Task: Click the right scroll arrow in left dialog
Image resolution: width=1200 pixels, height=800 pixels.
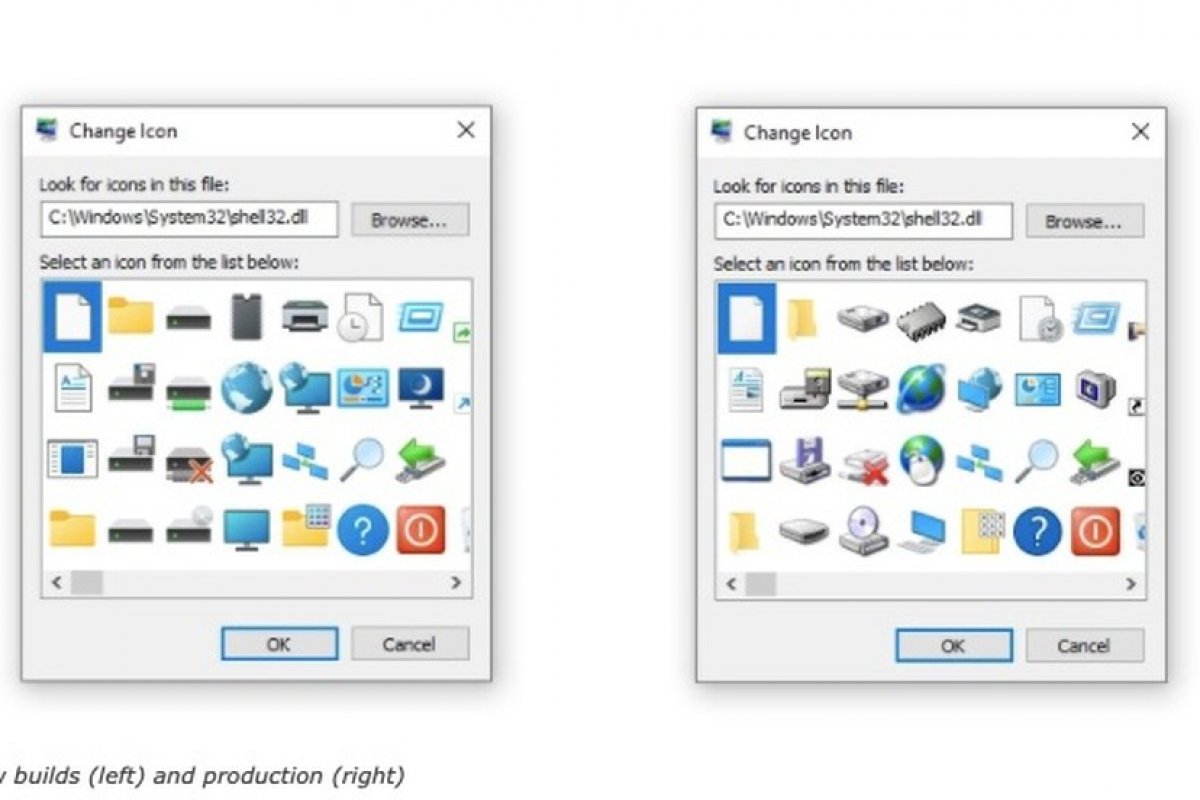Action: click(457, 583)
